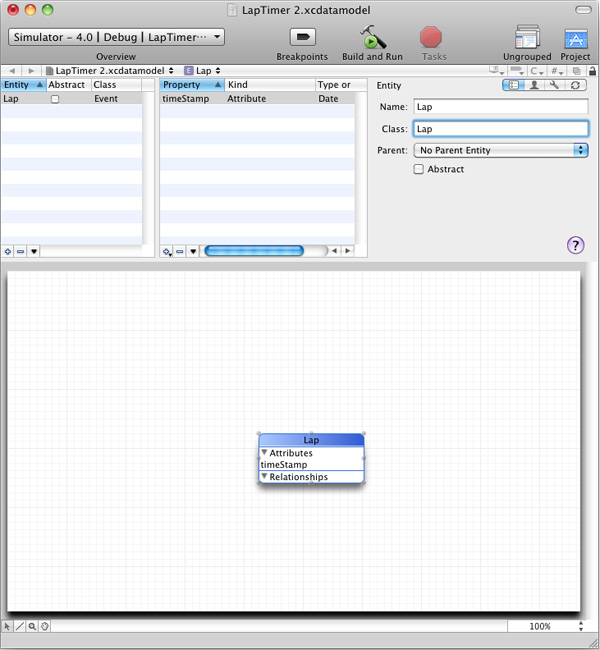Open the bookmarks popup in navigation bar

(x=496, y=71)
